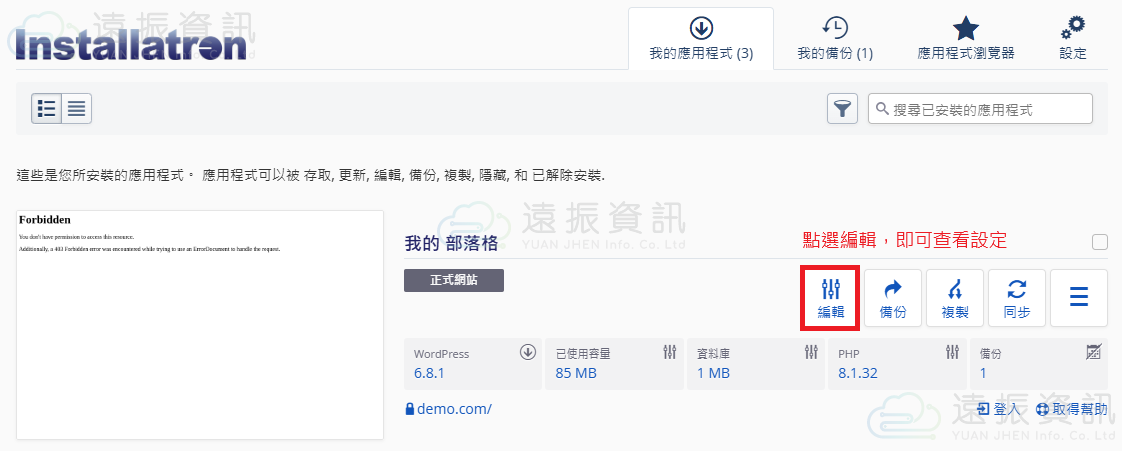Tick the checkbox for 我的 部落格

click(1100, 242)
